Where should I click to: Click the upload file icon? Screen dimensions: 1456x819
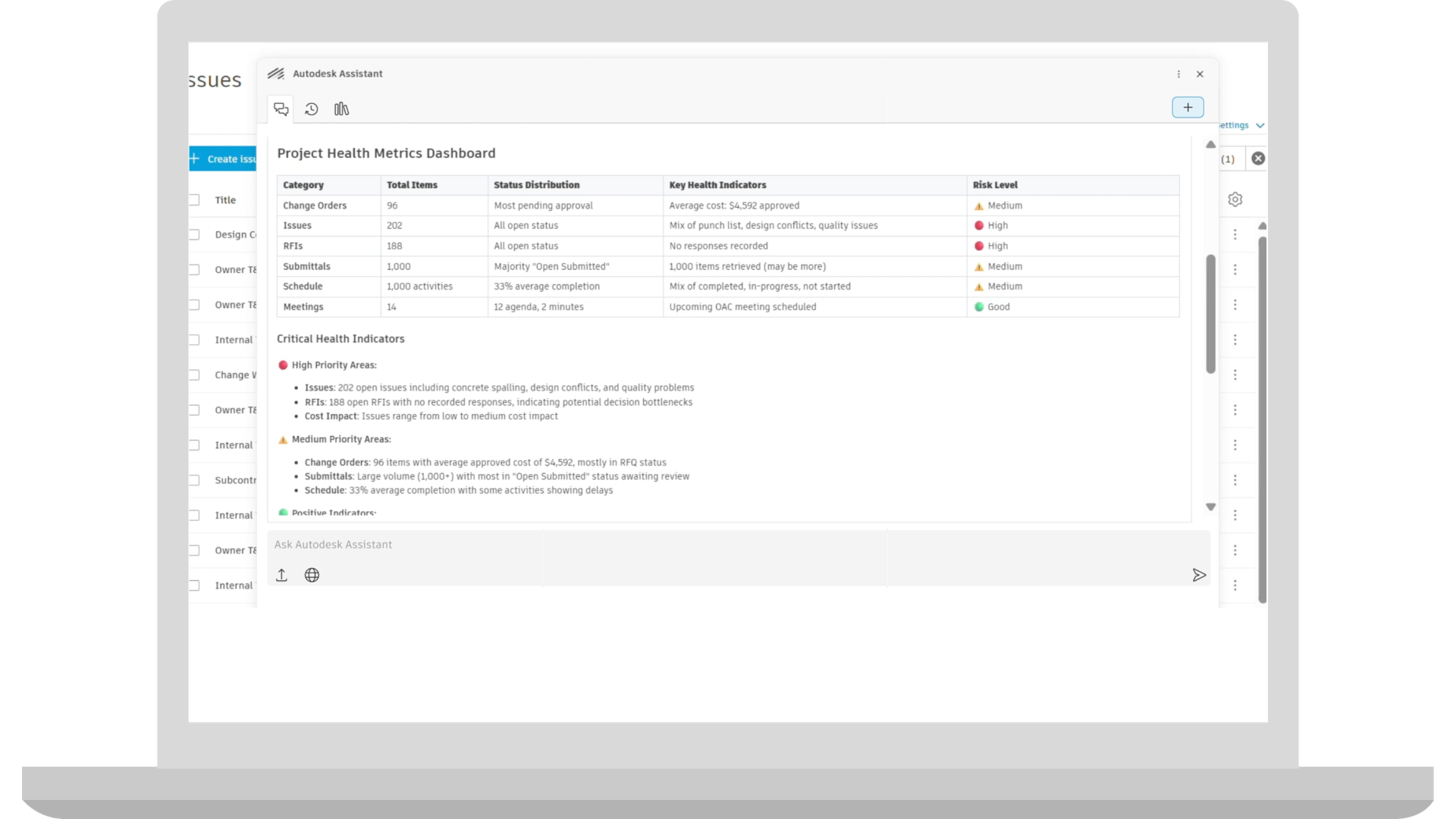(x=281, y=575)
